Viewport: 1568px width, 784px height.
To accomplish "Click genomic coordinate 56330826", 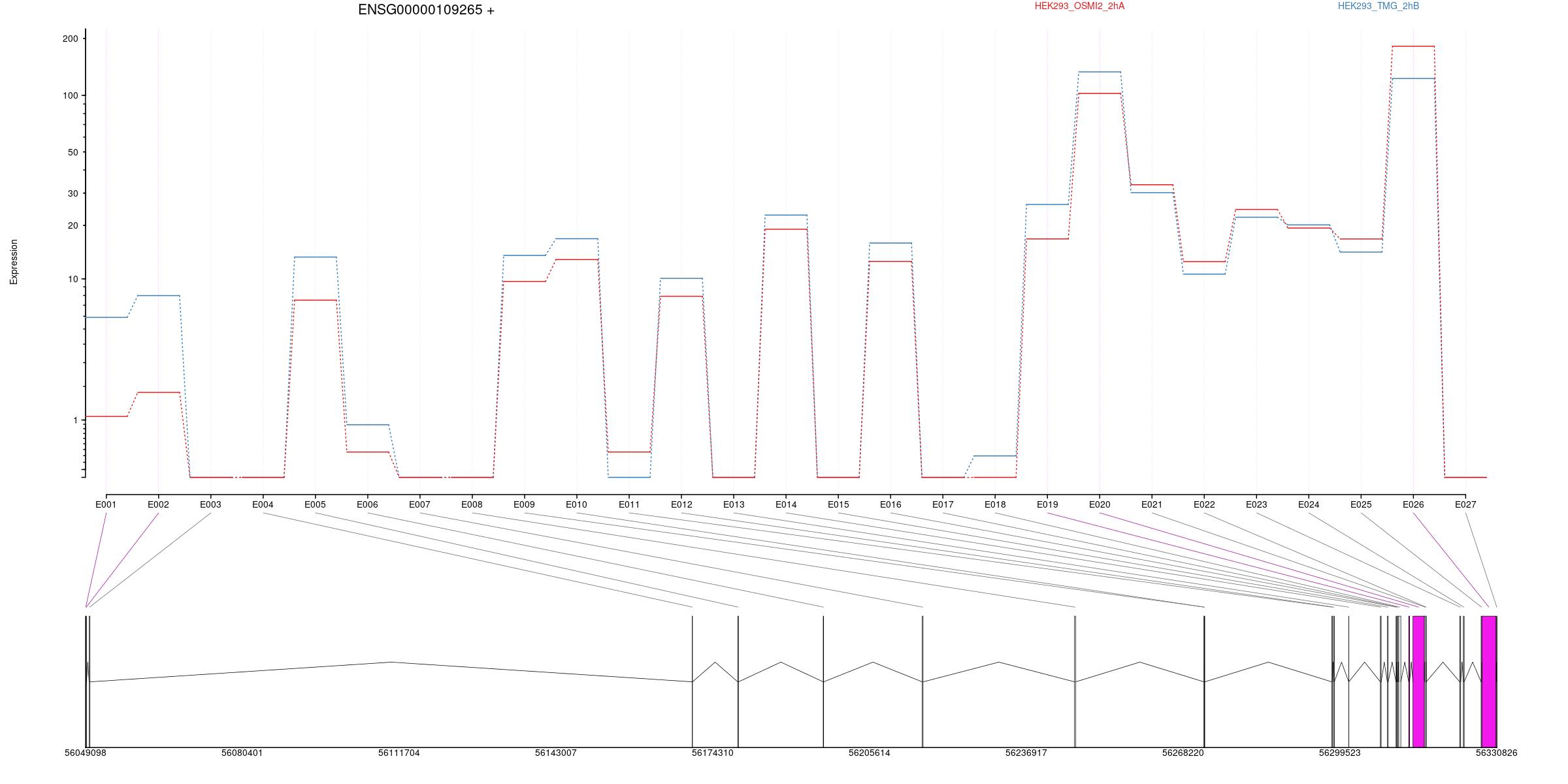I will coord(1496,753).
